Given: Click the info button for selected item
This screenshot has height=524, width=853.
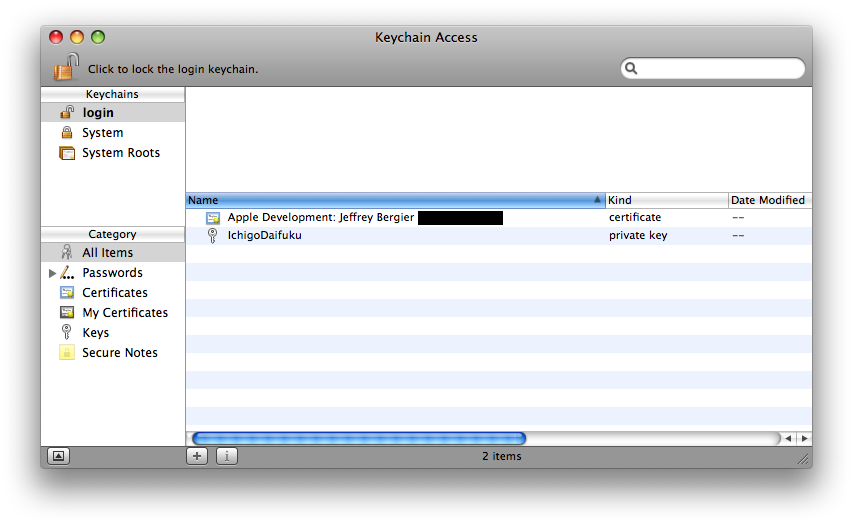Looking at the screenshot, I should [227, 456].
